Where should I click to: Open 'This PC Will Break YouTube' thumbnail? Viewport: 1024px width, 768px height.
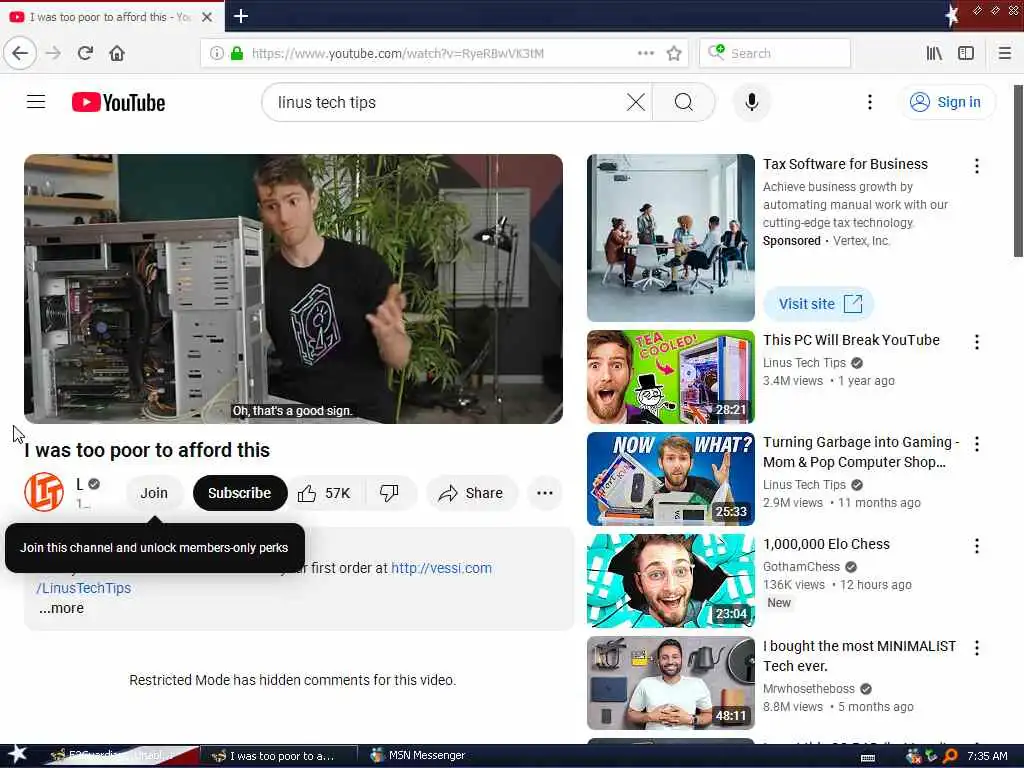tap(671, 377)
